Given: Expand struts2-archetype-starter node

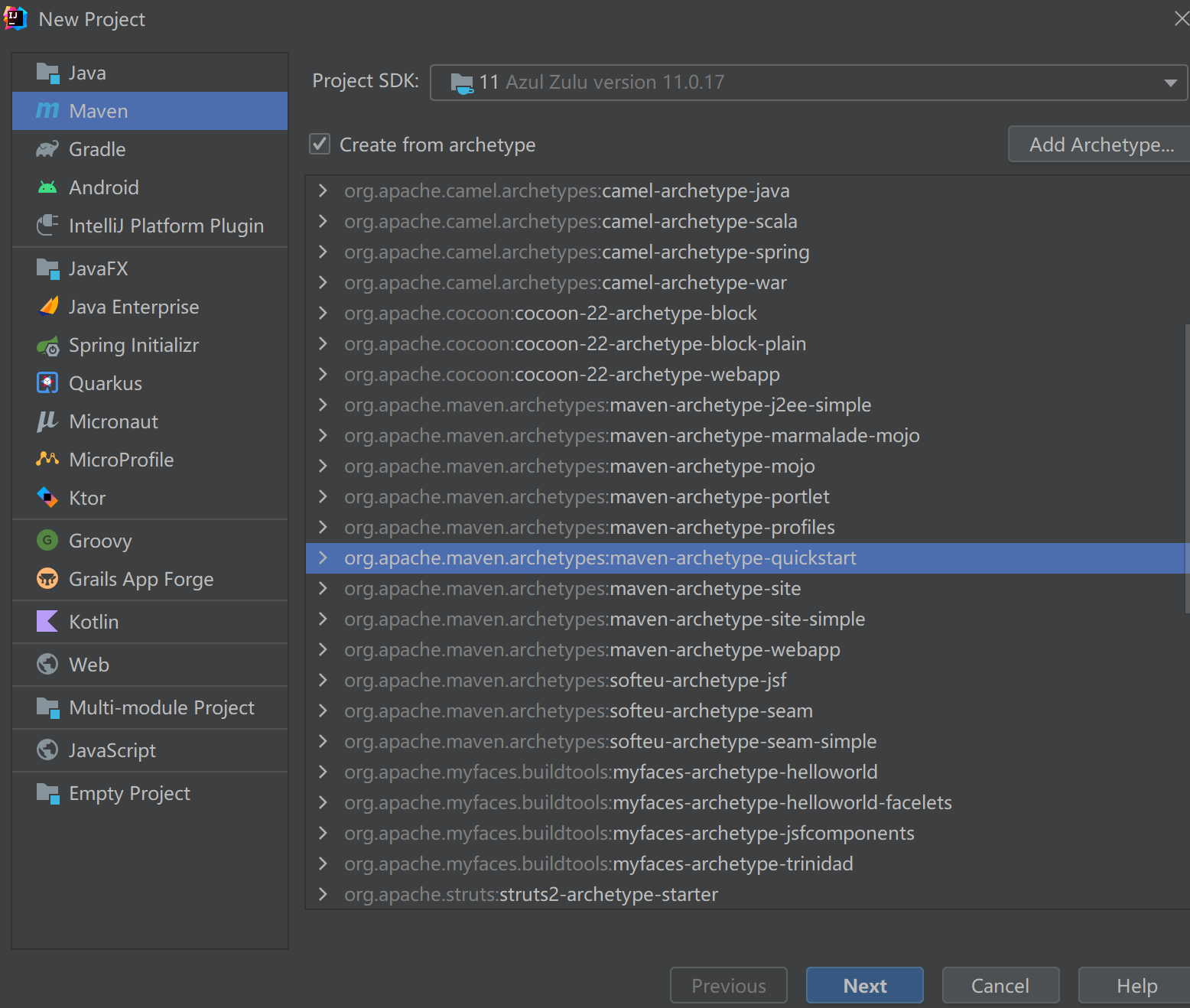Looking at the screenshot, I should click(x=323, y=894).
